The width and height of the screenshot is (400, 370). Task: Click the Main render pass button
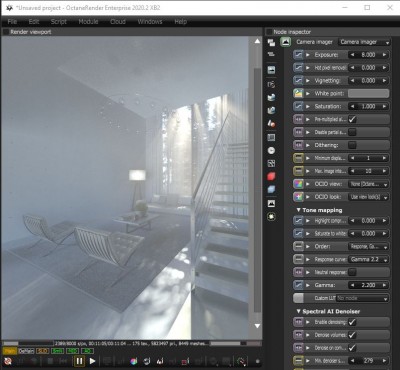click(10, 351)
